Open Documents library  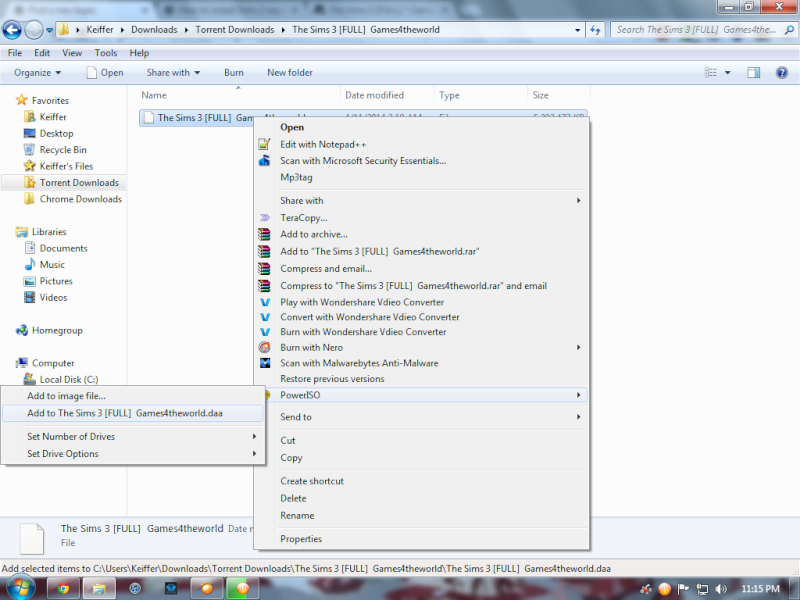pyautogui.click(x=63, y=248)
